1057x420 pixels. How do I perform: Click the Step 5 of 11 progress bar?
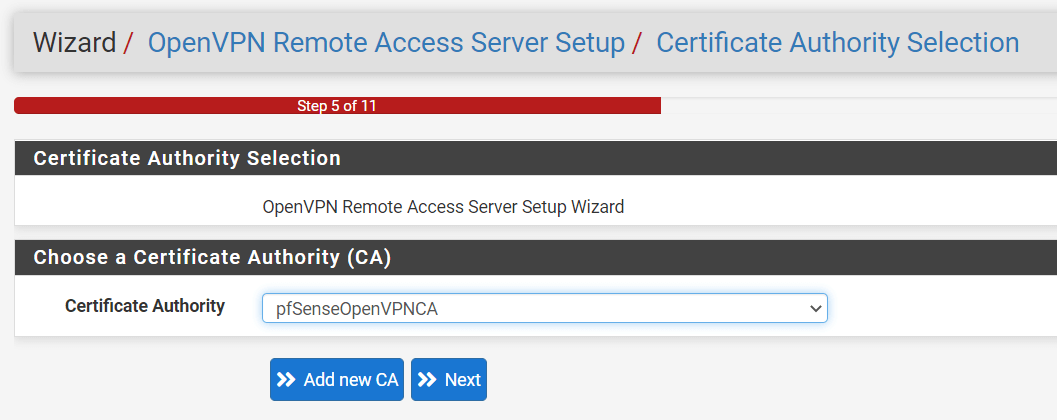tap(337, 106)
